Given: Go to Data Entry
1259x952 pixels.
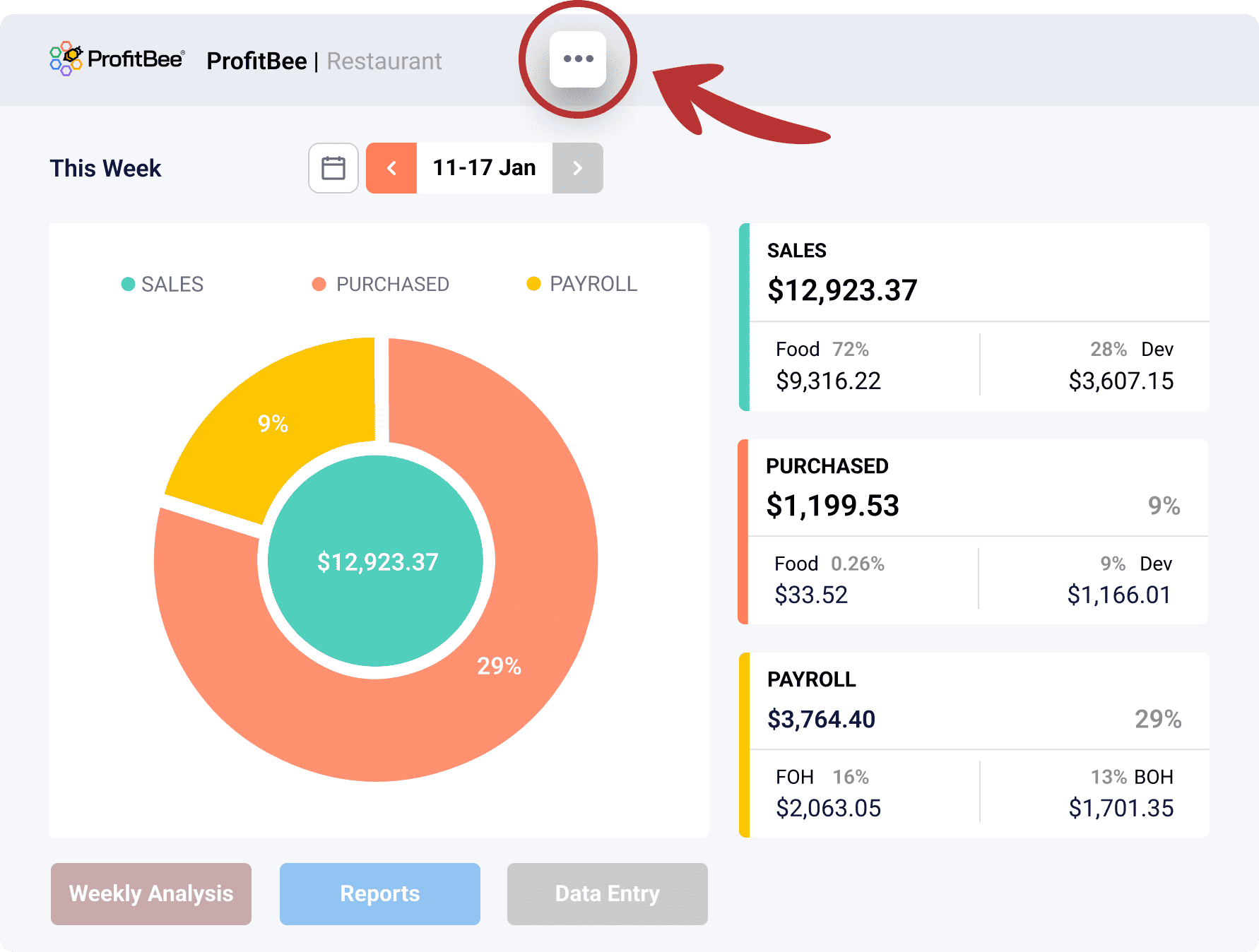Looking at the screenshot, I should (x=608, y=893).
